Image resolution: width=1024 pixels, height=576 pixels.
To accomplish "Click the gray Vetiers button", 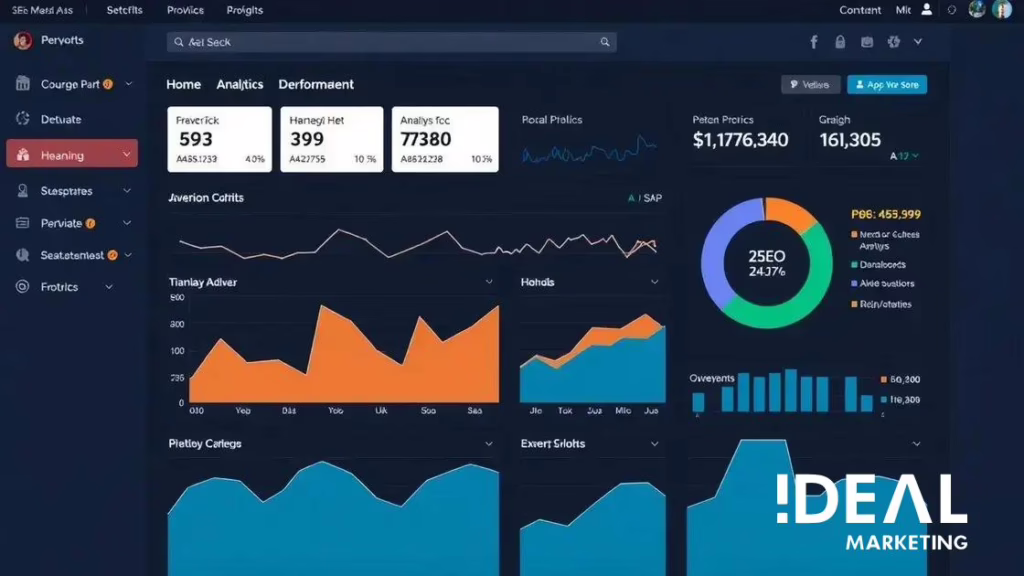I will [x=810, y=85].
